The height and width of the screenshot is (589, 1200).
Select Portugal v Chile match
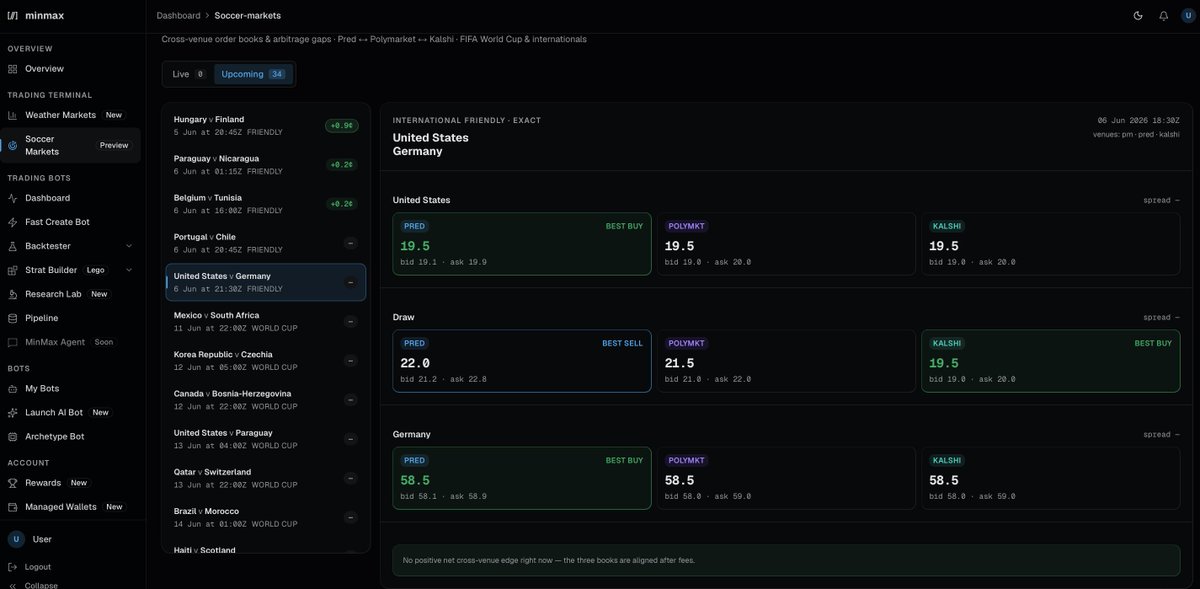point(265,243)
